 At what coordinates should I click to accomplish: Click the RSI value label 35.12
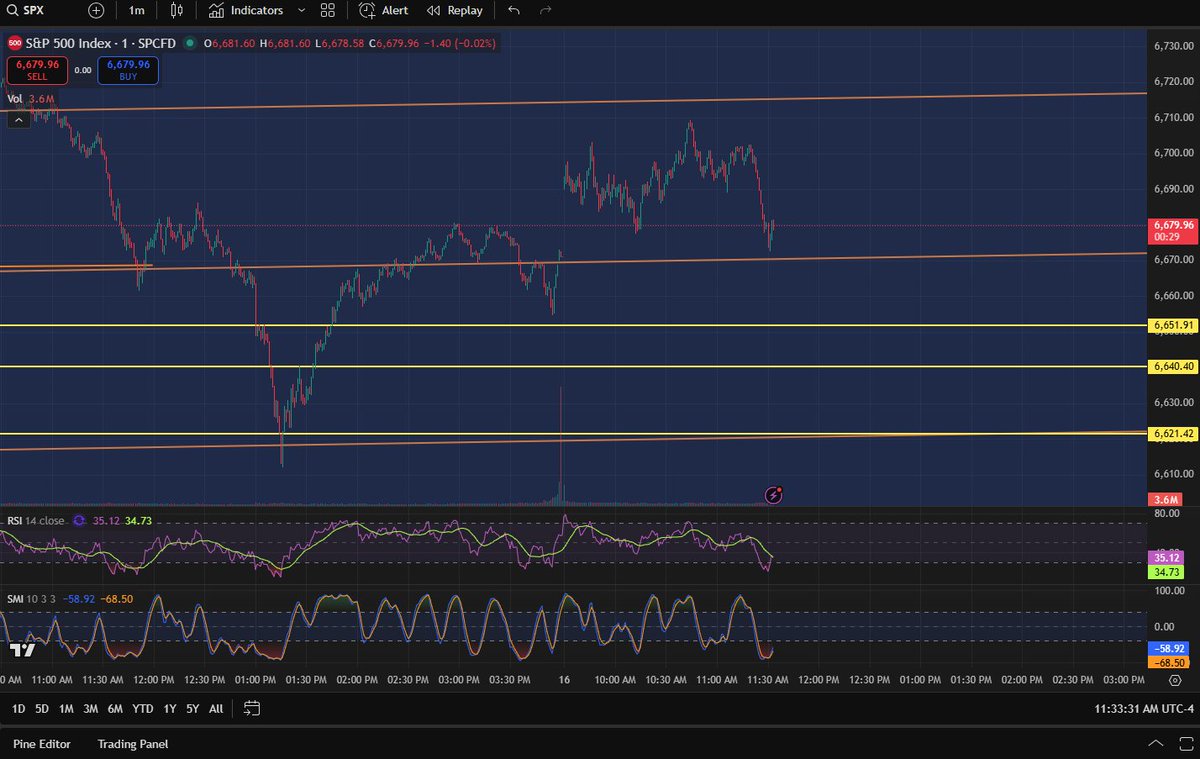coord(1168,557)
